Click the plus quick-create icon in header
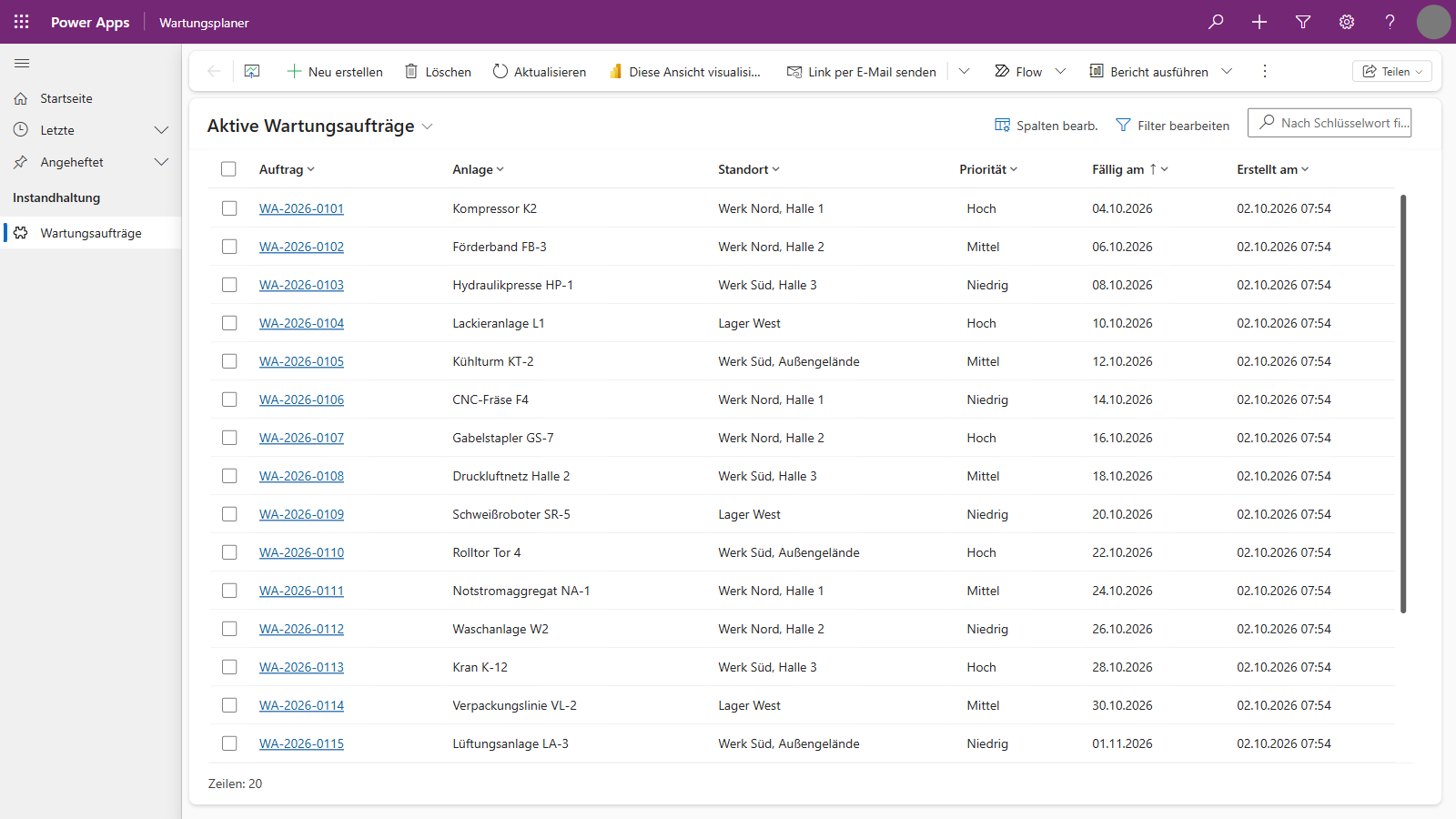 [x=1259, y=22]
